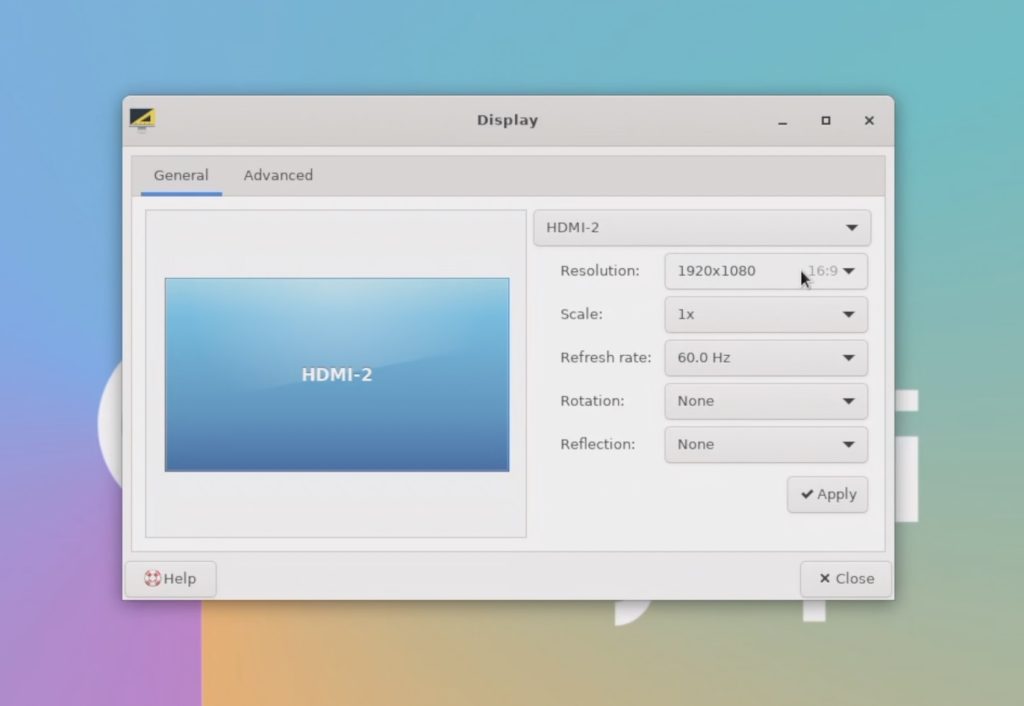The width and height of the screenshot is (1024, 706).
Task: Click the 'Refresh rate:' label
Action: pos(605,357)
